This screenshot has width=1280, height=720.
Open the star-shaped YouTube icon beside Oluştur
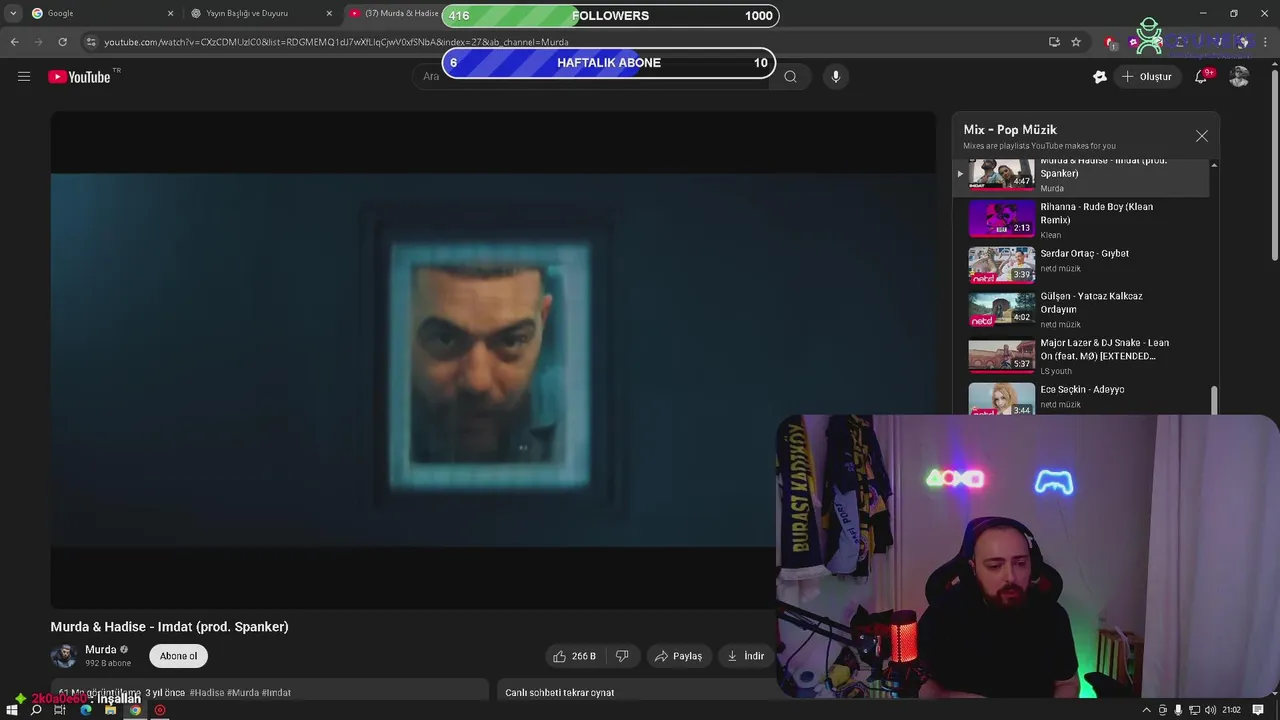(1100, 76)
